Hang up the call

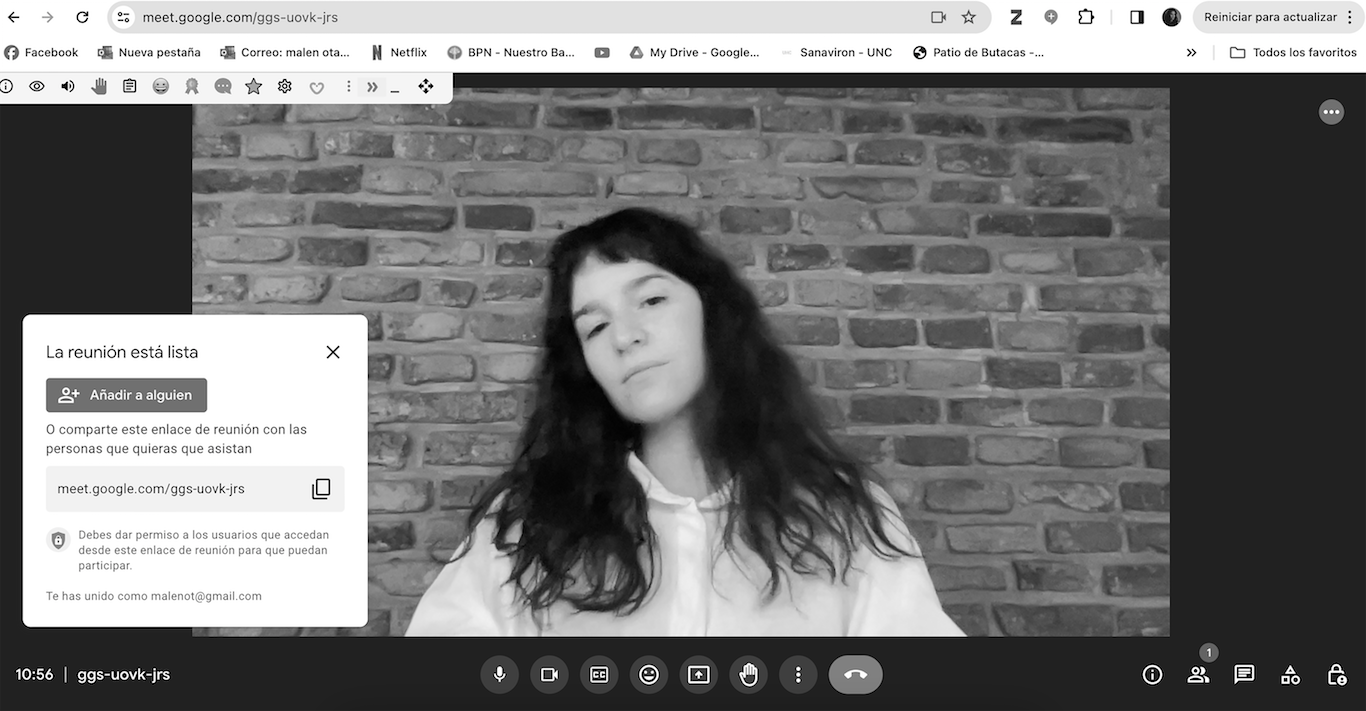click(x=856, y=675)
